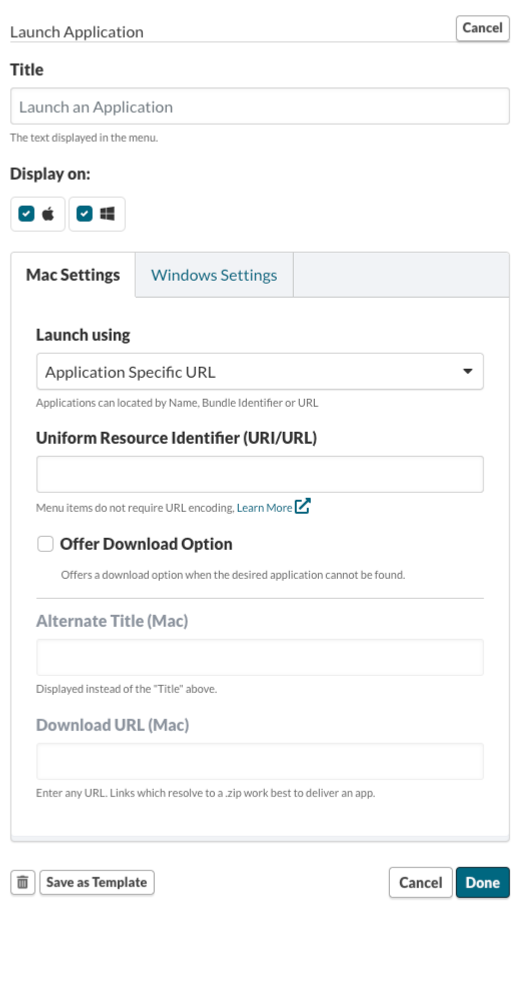Click Save as Template
The width and height of the screenshot is (520, 981).
pyautogui.click(x=97, y=882)
